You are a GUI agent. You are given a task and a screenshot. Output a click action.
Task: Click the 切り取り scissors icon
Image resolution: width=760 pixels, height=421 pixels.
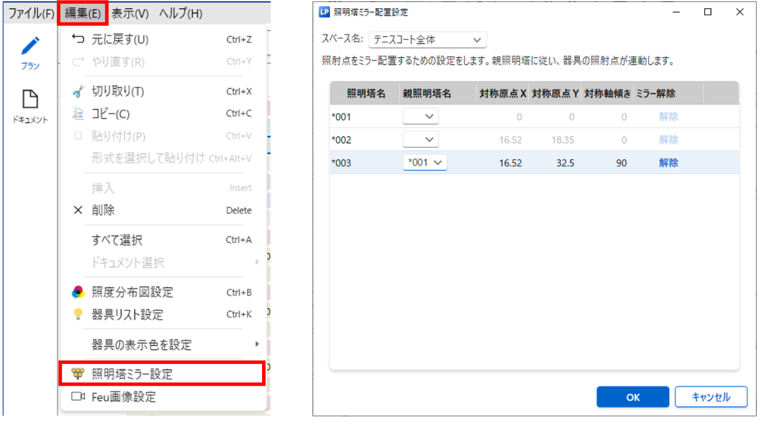(79, 91)
